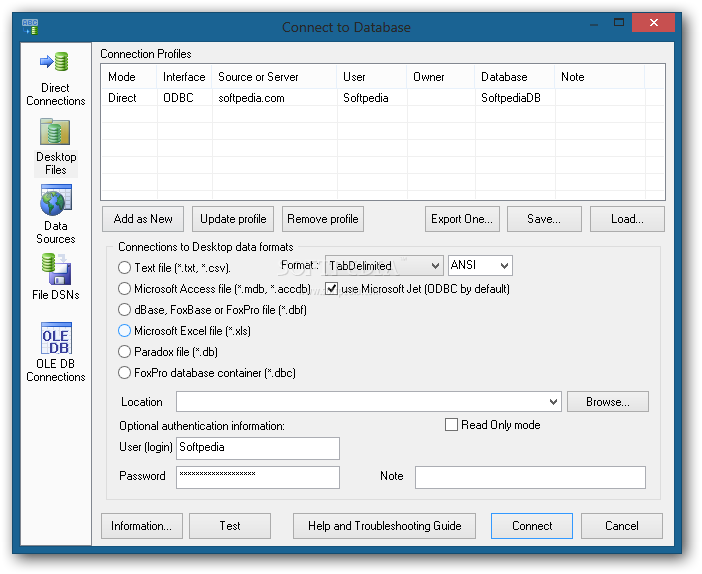Click the Softpedia user cell in profiles table
Image resolution: width=702 pixels, height=574 pixels.
pos(372,98)
